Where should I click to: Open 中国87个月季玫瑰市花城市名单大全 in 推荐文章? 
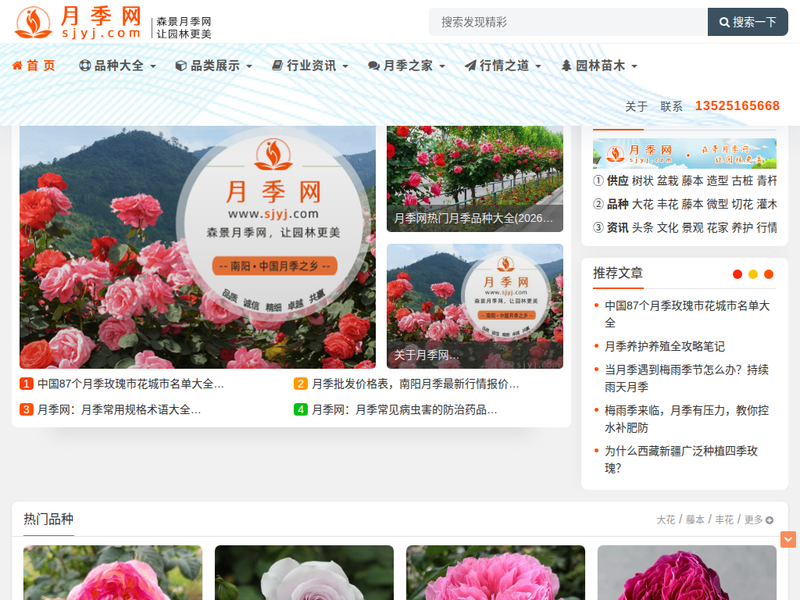click(x=687, y=314)
